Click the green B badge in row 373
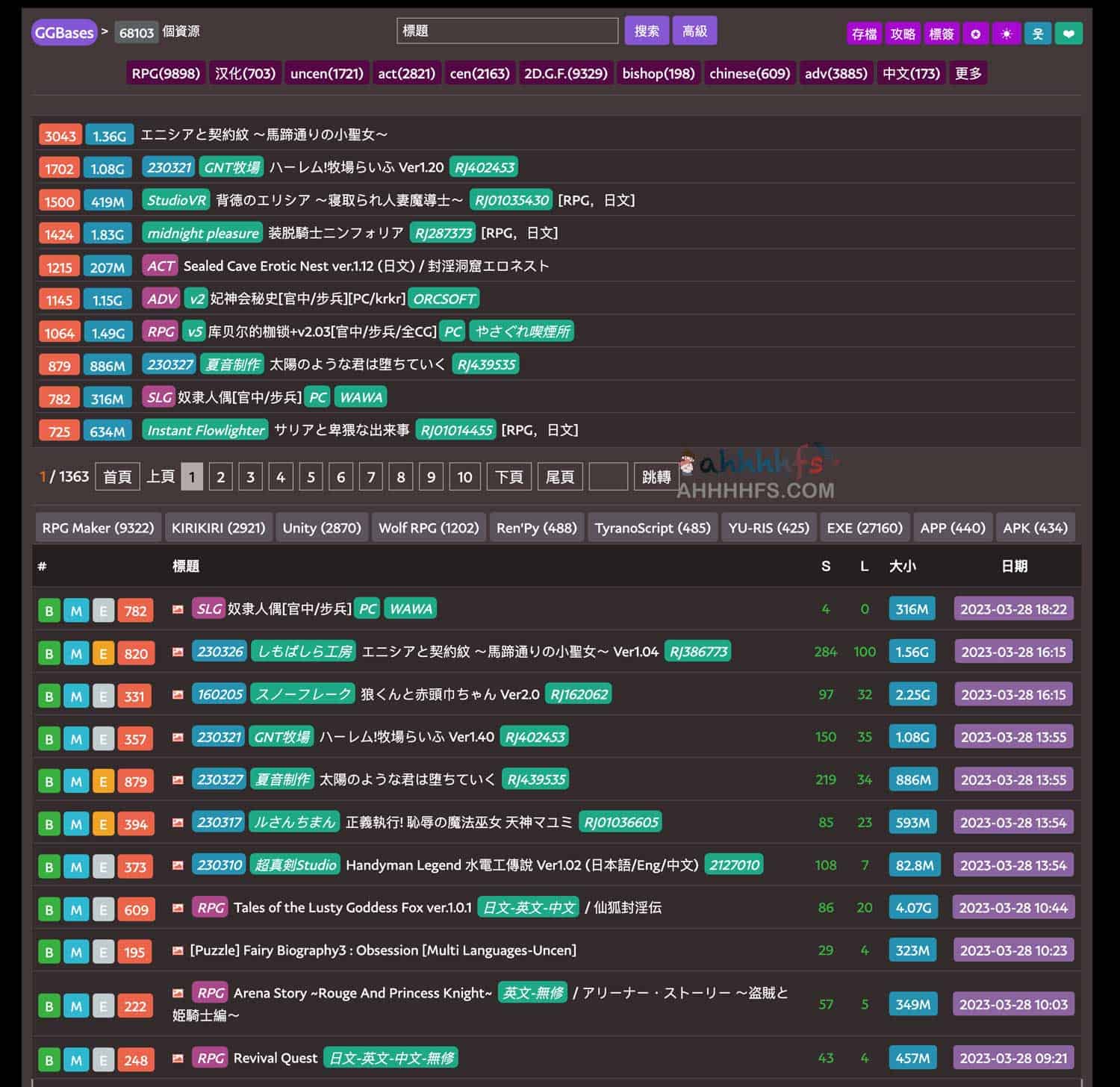 point(49,867)
